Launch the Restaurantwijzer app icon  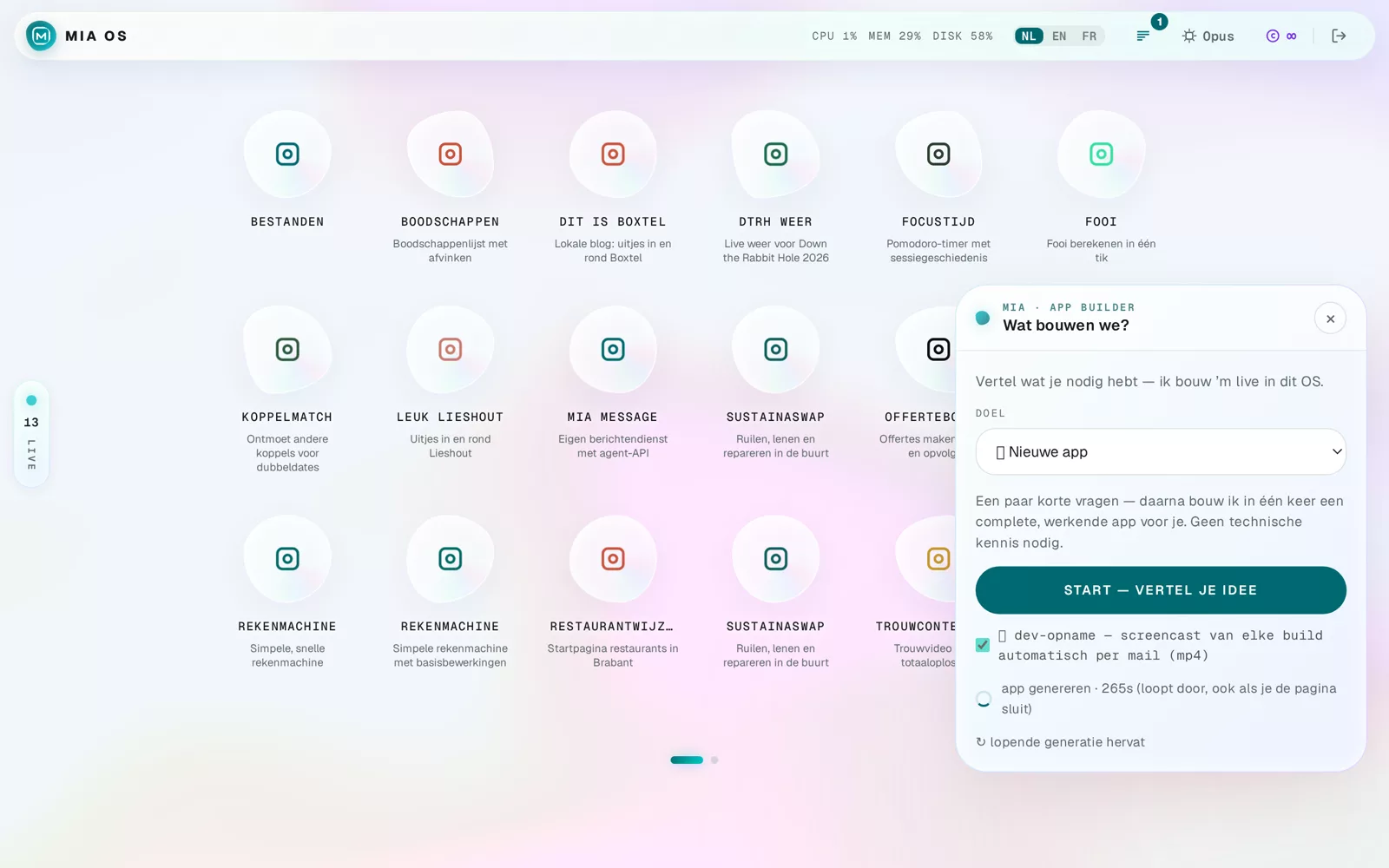(x=613, y=559)
